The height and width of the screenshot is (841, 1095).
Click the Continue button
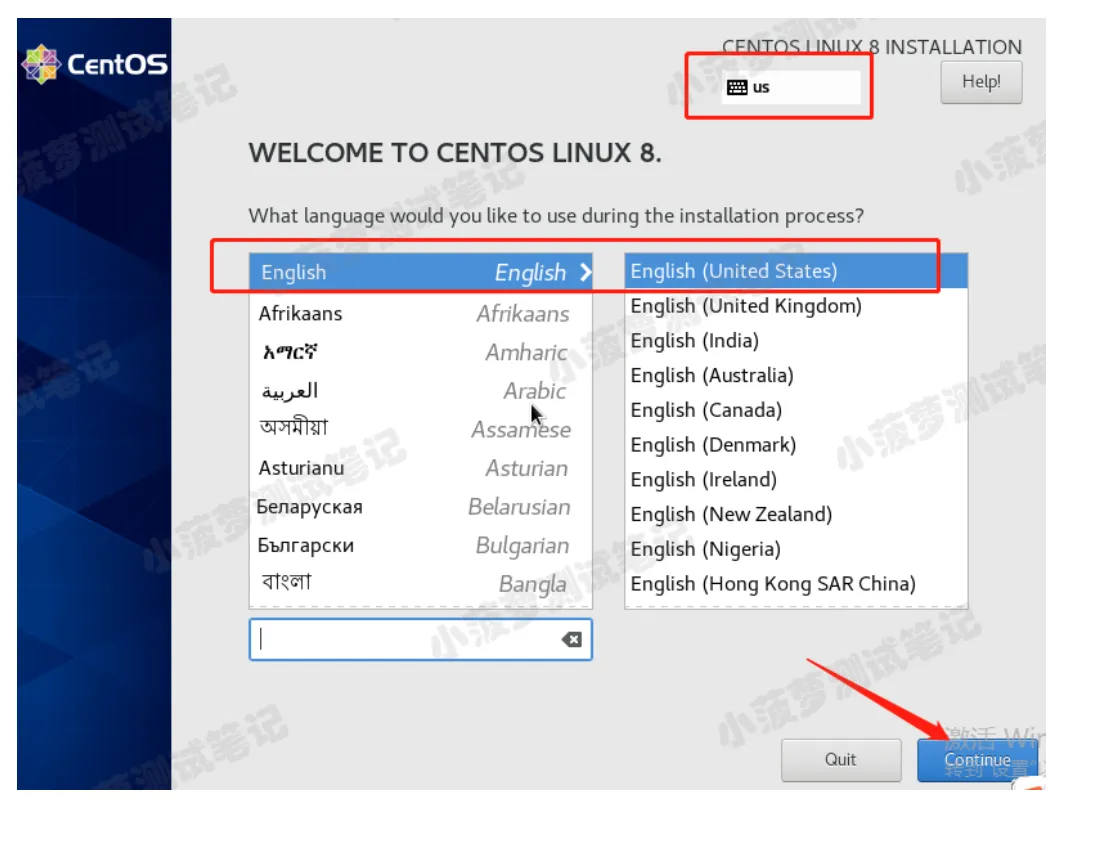pyautogui.click(x=978, y=760)
